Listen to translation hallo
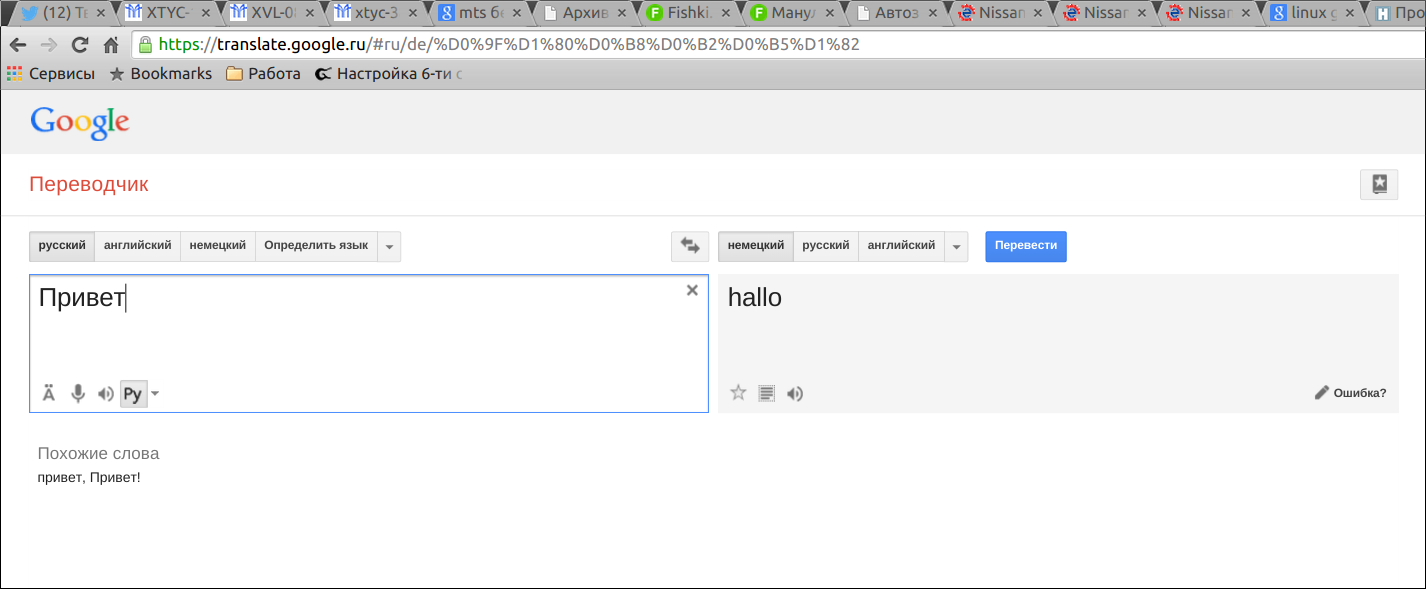 (795, 393)
